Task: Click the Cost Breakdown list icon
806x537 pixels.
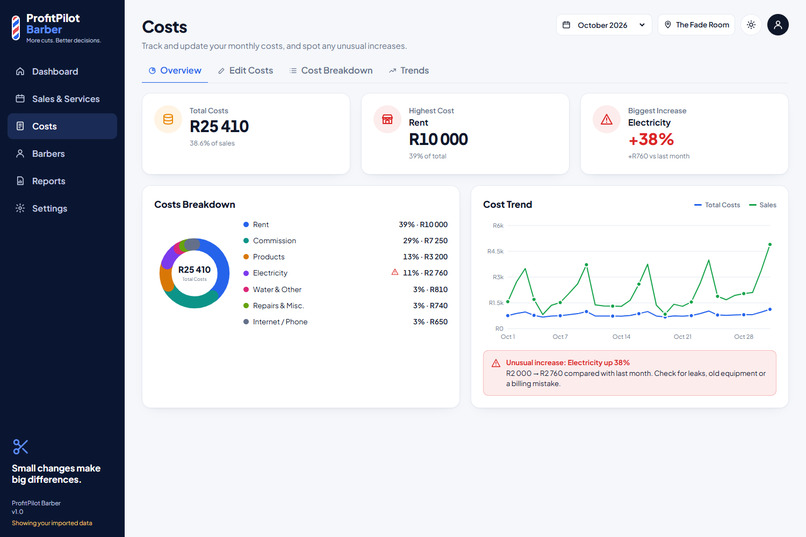Action: [293, 71]
